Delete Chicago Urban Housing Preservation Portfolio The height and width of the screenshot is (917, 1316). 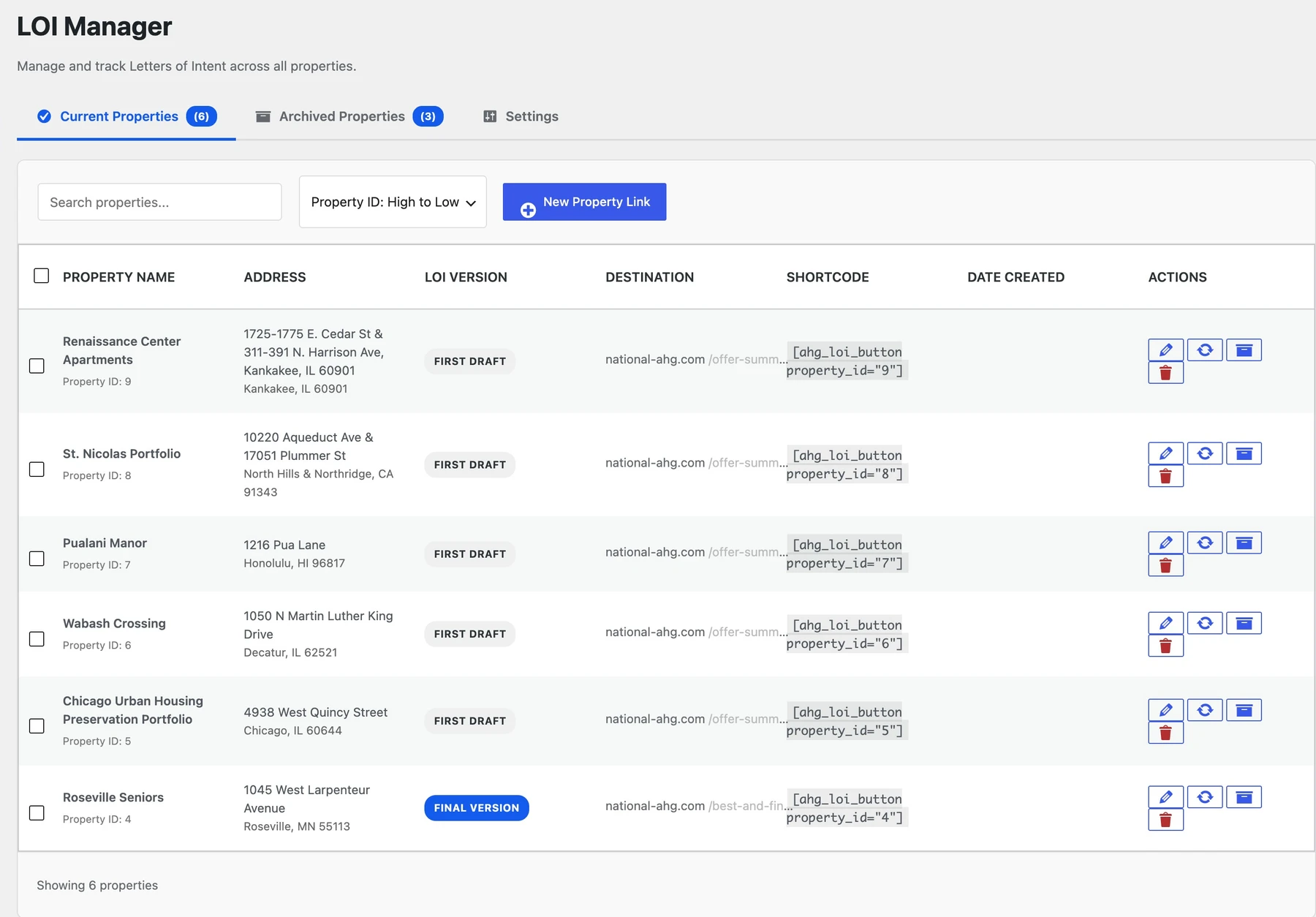[1165, 733]
